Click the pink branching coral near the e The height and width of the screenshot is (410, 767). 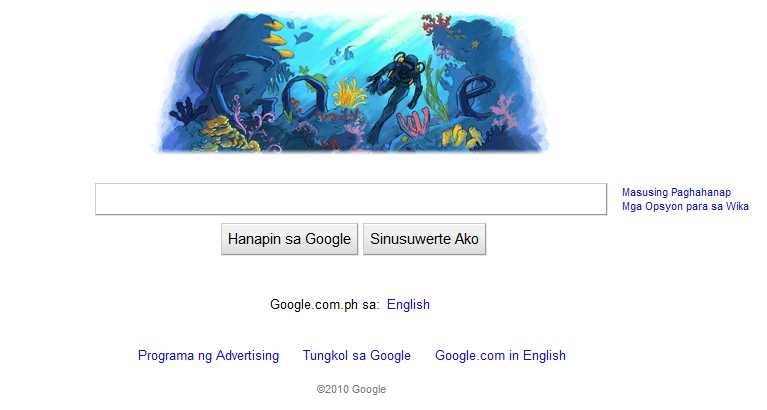coord(504,112)
